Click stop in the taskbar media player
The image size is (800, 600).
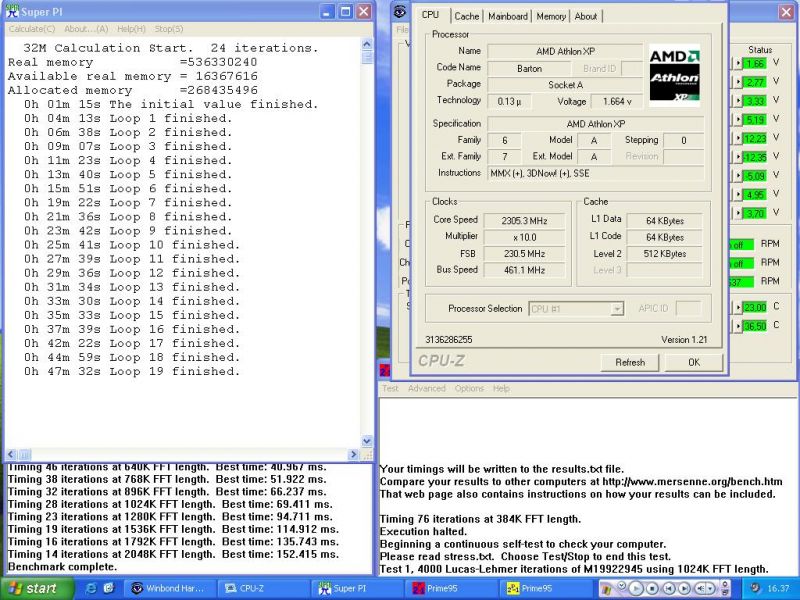(653, 588)
